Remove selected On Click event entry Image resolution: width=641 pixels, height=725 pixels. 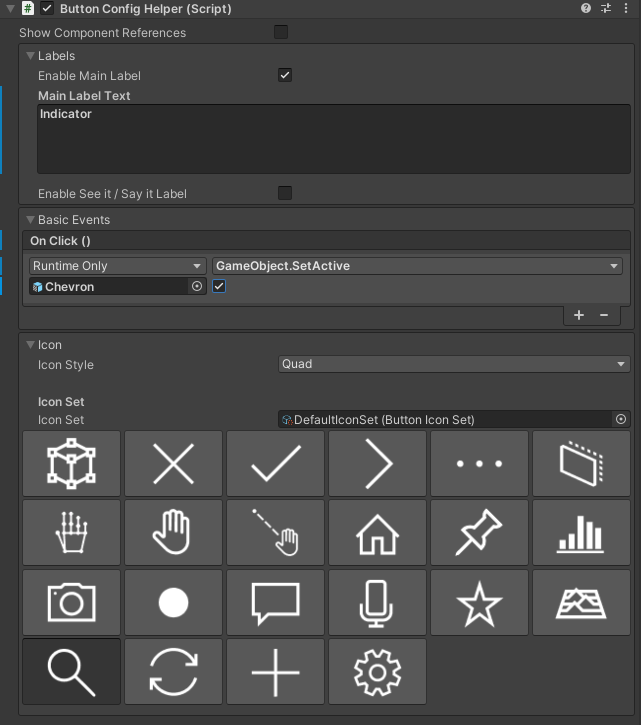604,315
